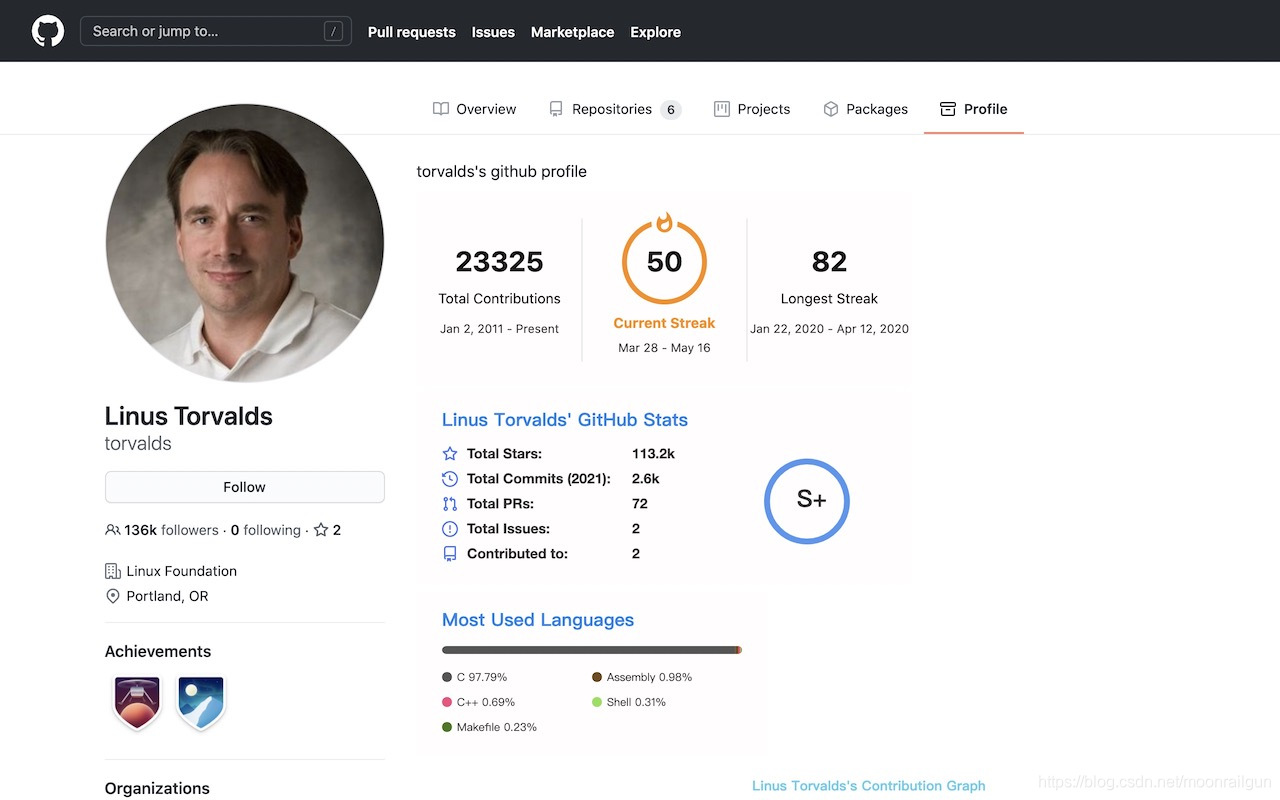Click the Makefile 0.23% dark green dot
Viewport: 1280px width, 800px height.
pyautogui.click(x=447, y=727)
